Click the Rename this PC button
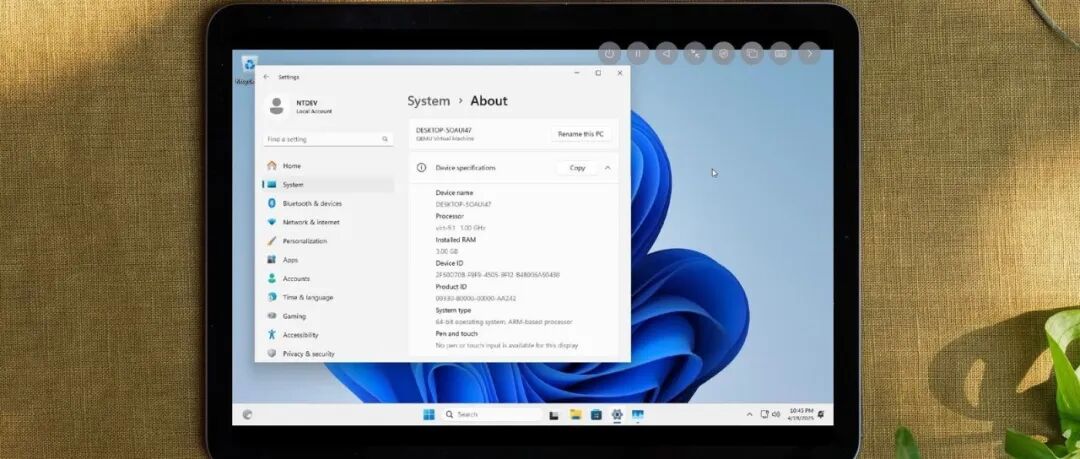 click(581, 134)
